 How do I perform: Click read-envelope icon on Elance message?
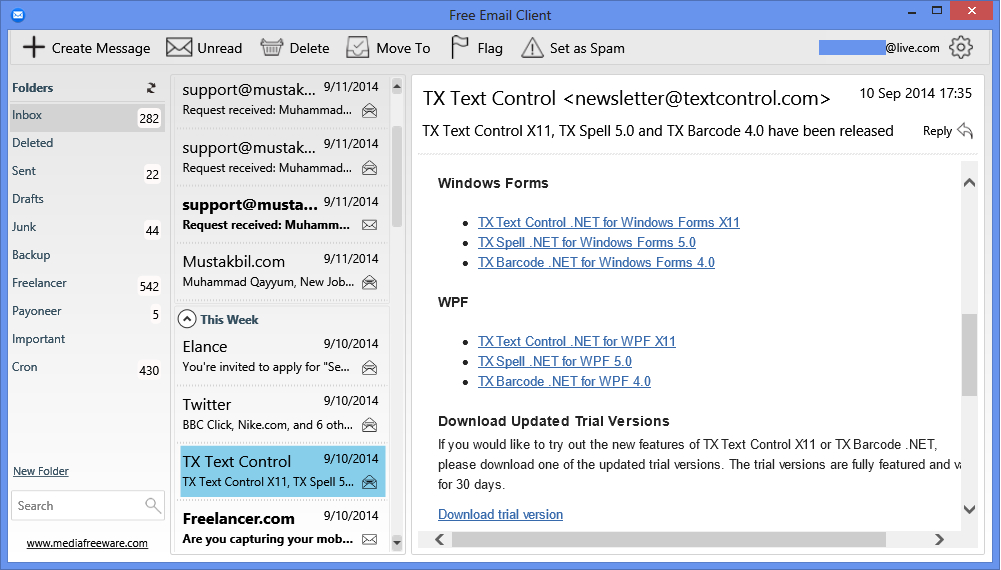point(370,368)
